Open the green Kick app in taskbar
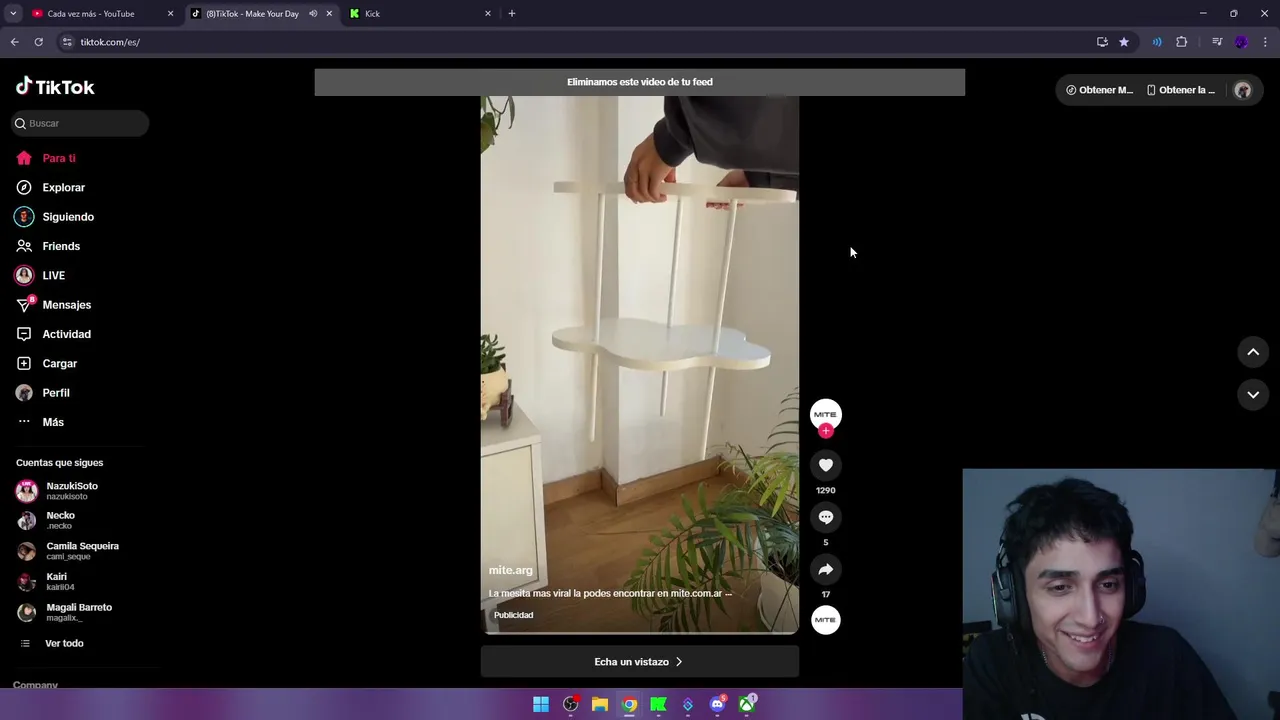This screenshot has height=720, width=1280. (x=659, y=704)
